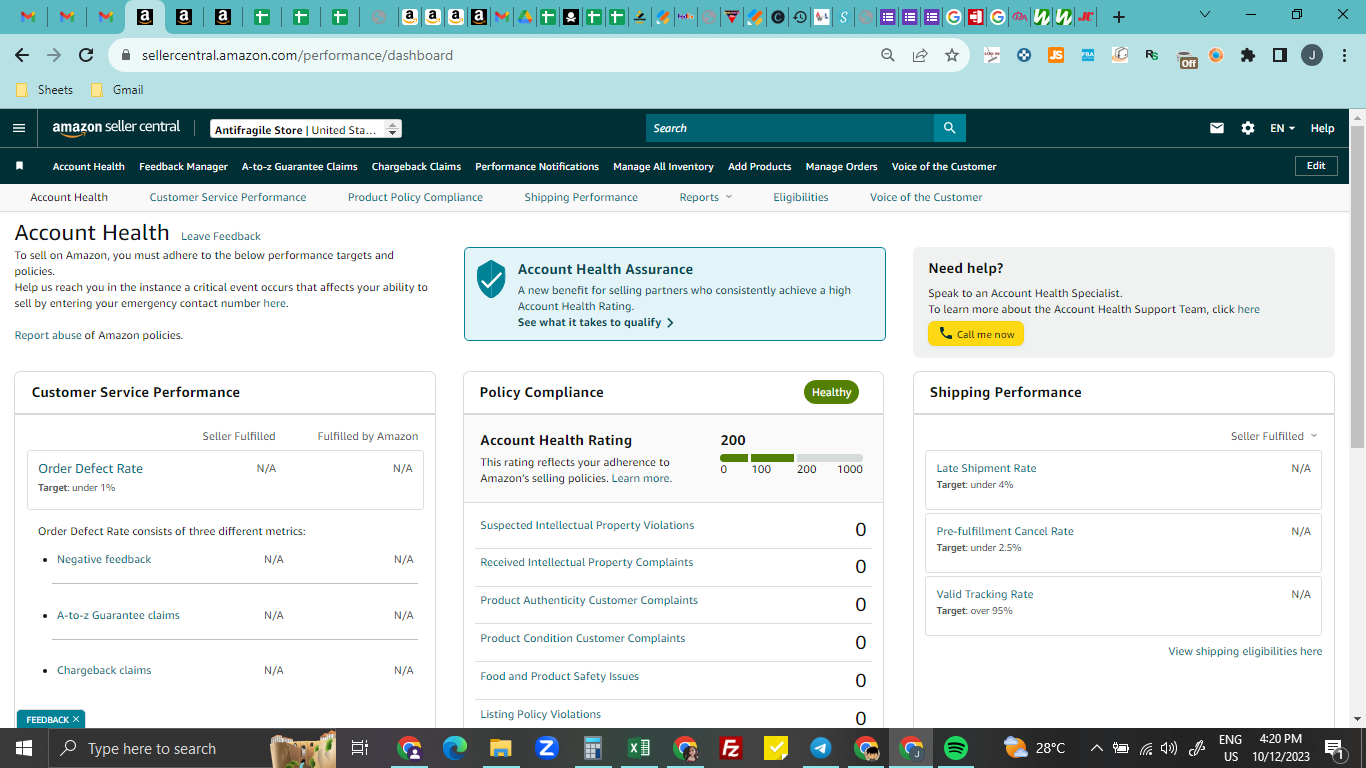1366x768 pixels.
Task: Click the Call me now button
Action: pos(976,334)
